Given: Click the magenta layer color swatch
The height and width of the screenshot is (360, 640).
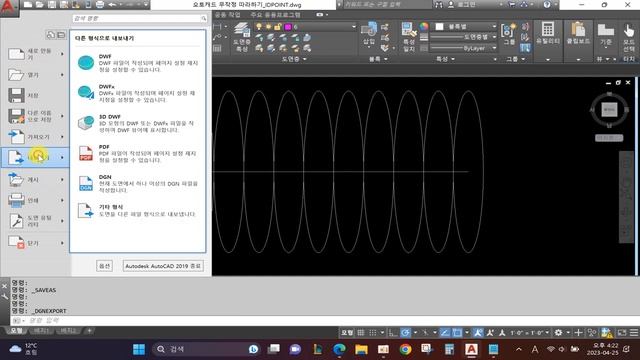Looking at the screenshot, I should [288, 27].
